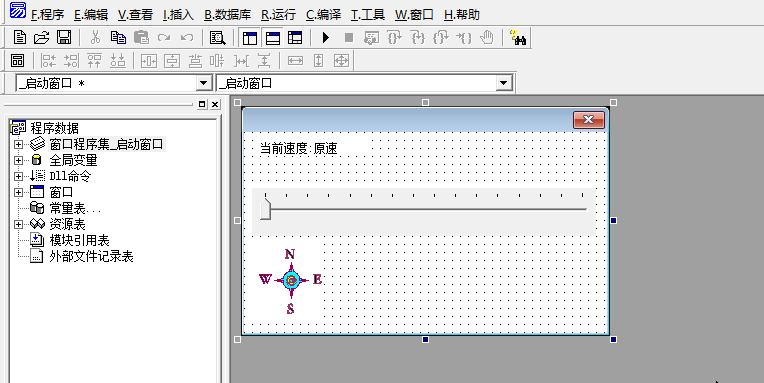Open the E.编辑 menu
The height and width of the screenshot is (383, 764).
(91, 15)
